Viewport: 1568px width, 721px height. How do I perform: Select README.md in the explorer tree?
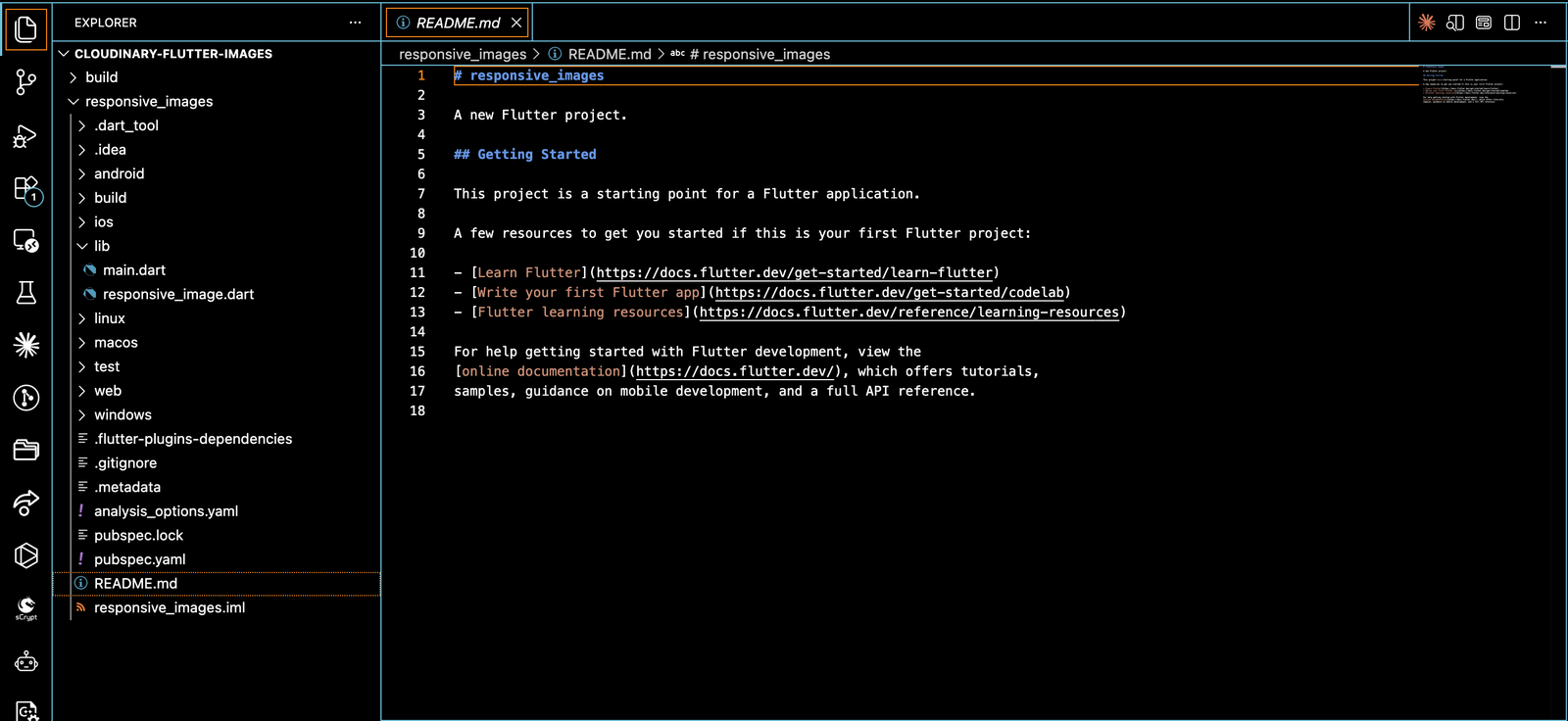[x=217, y=584]
